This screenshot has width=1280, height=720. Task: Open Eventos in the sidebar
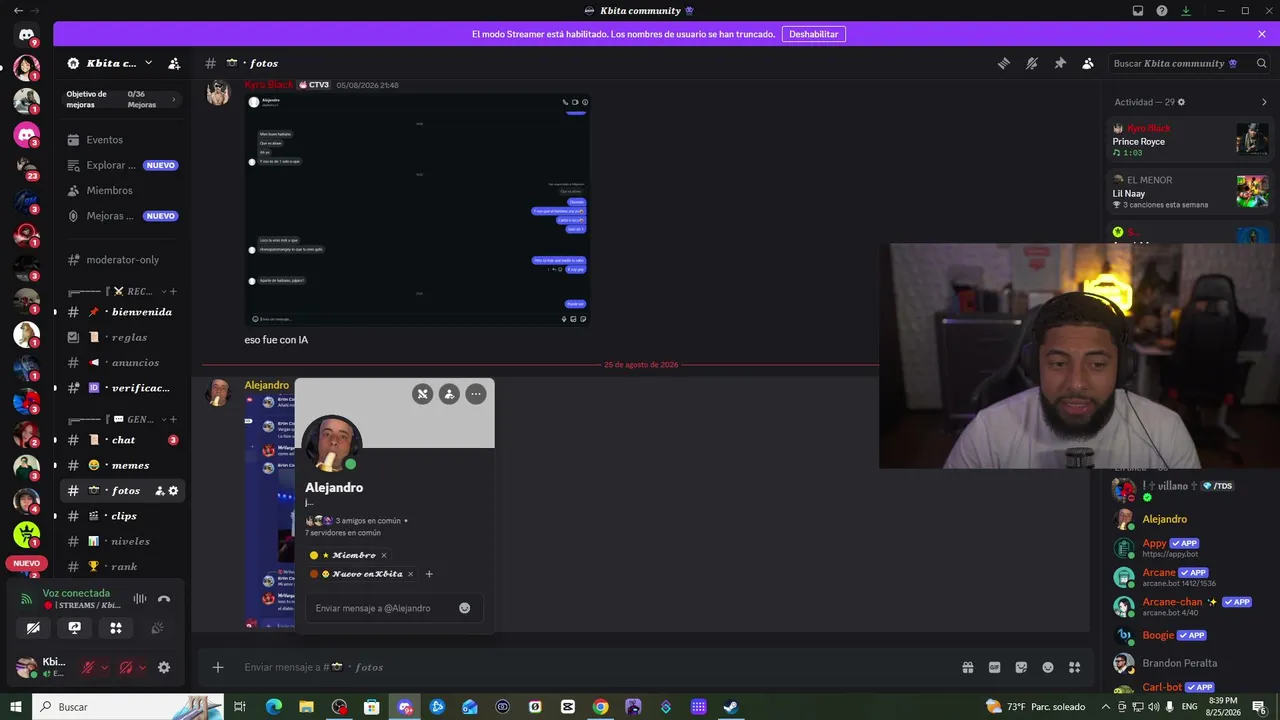click(123, 140)
